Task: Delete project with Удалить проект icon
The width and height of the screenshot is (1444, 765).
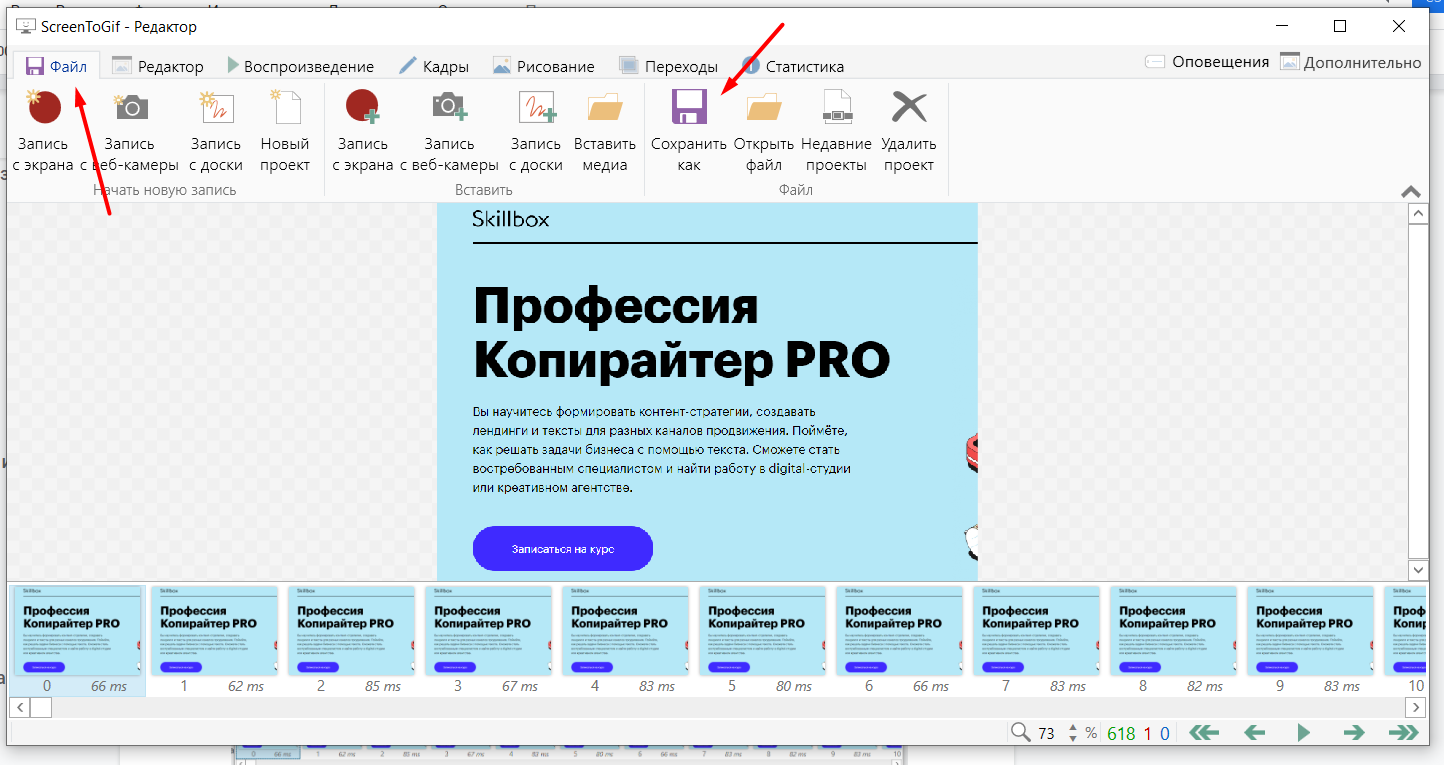Action: point(908,107)
